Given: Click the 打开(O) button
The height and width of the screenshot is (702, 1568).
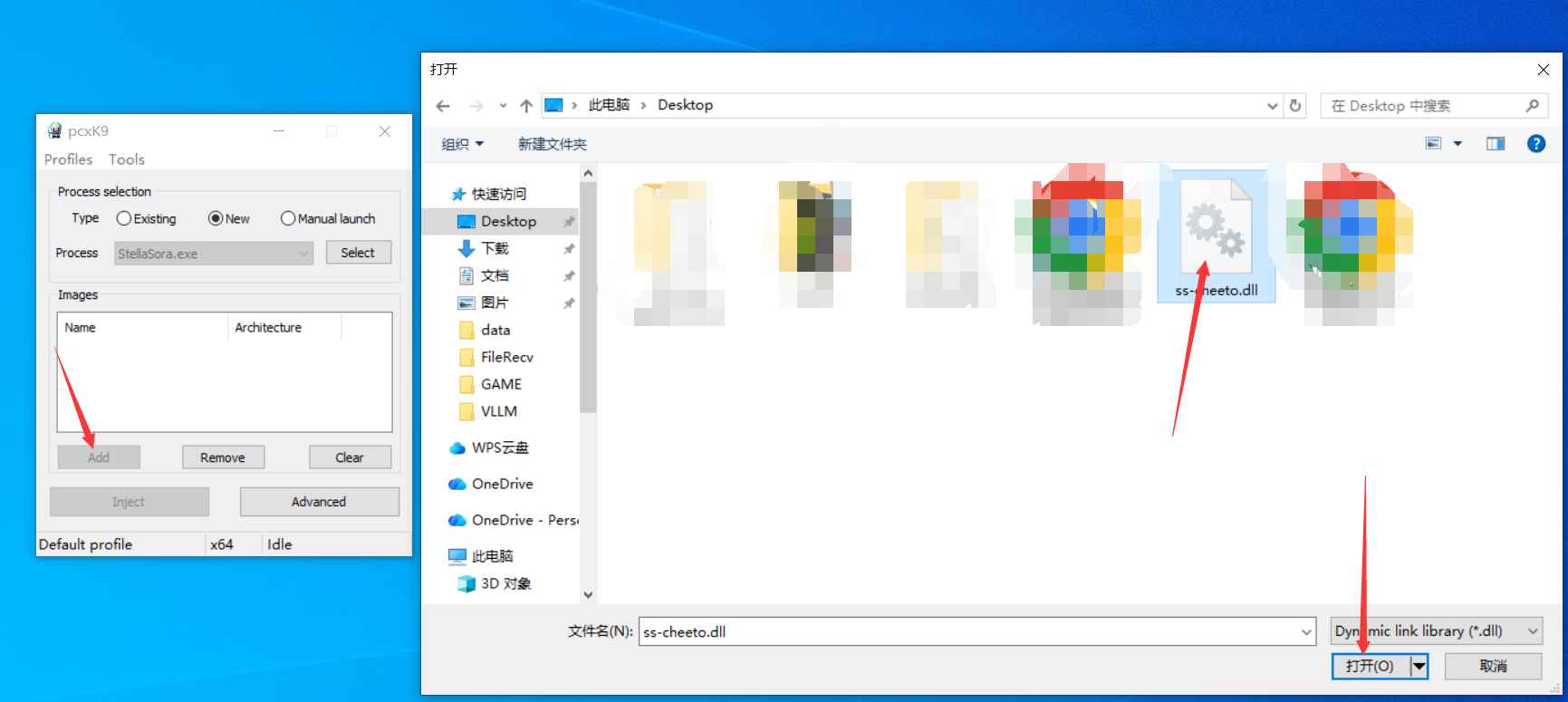Looking at the screenshot, I should [1370, 666].
